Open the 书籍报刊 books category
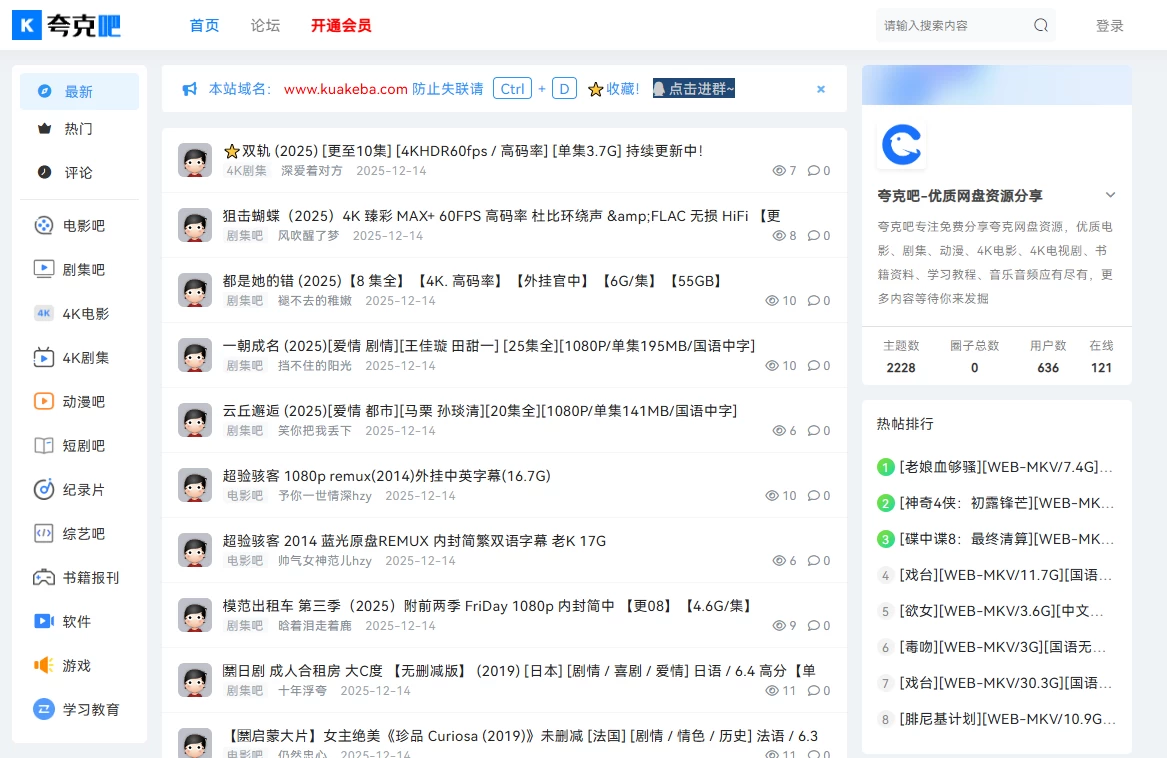Screen dimensions: 1167x758 [42, 577]
